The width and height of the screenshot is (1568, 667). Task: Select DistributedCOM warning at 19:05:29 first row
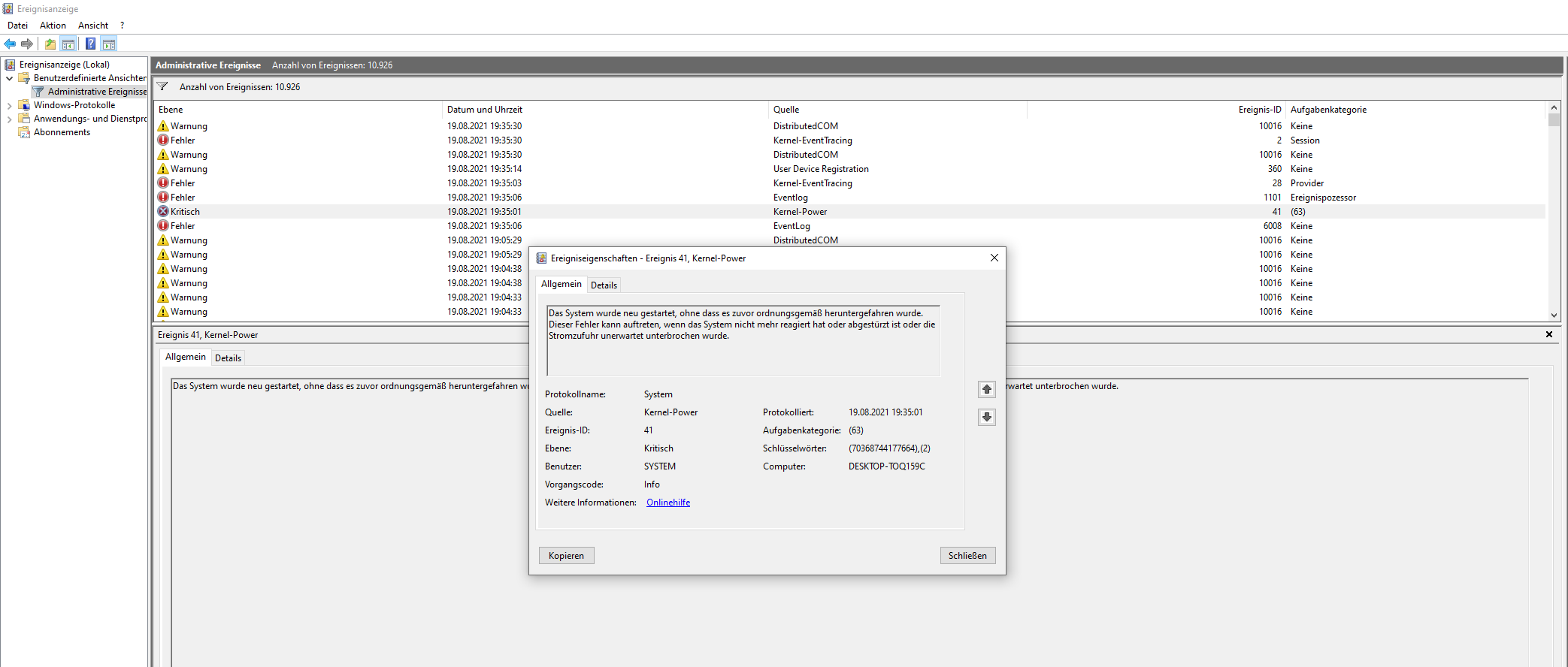850,240
